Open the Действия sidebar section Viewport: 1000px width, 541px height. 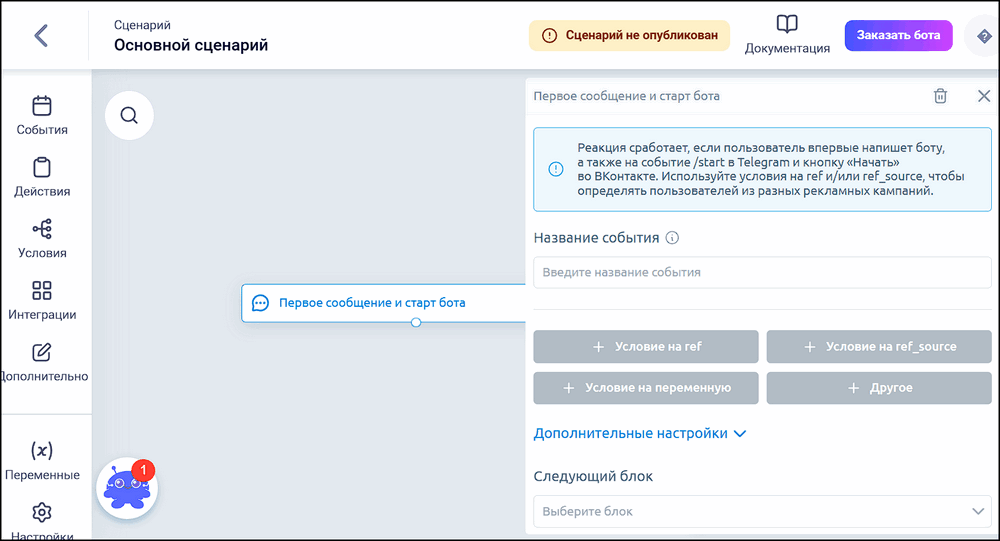pyautogui.click(x=42, y=177)
